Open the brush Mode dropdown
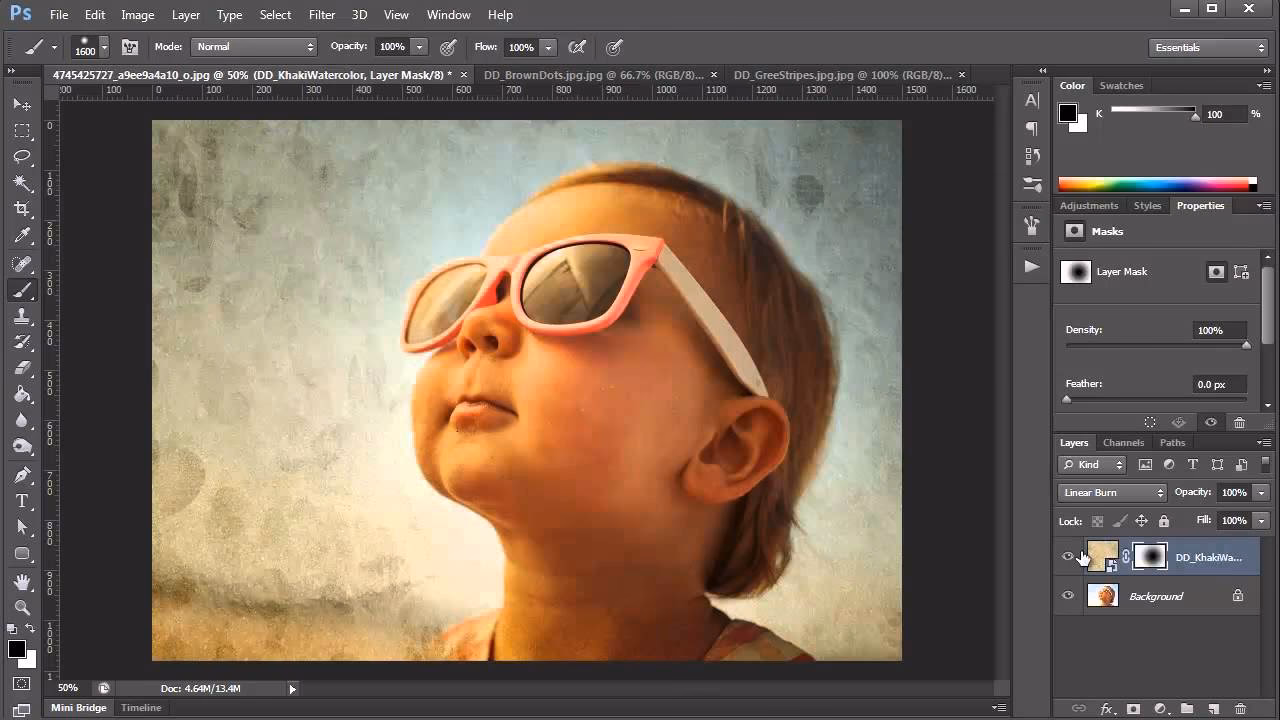The width and height of the screenshot is (1280, 720). [x=253, y=46]
